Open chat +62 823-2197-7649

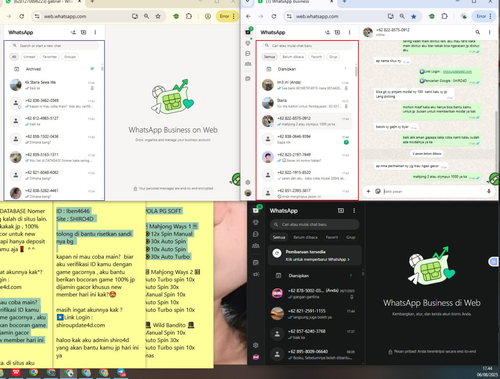tap(306, 157)
